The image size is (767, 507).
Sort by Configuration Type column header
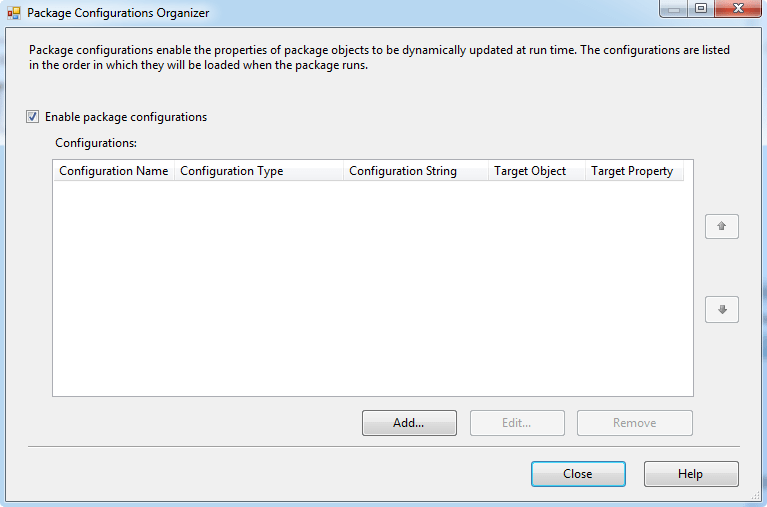coord(259,171)
